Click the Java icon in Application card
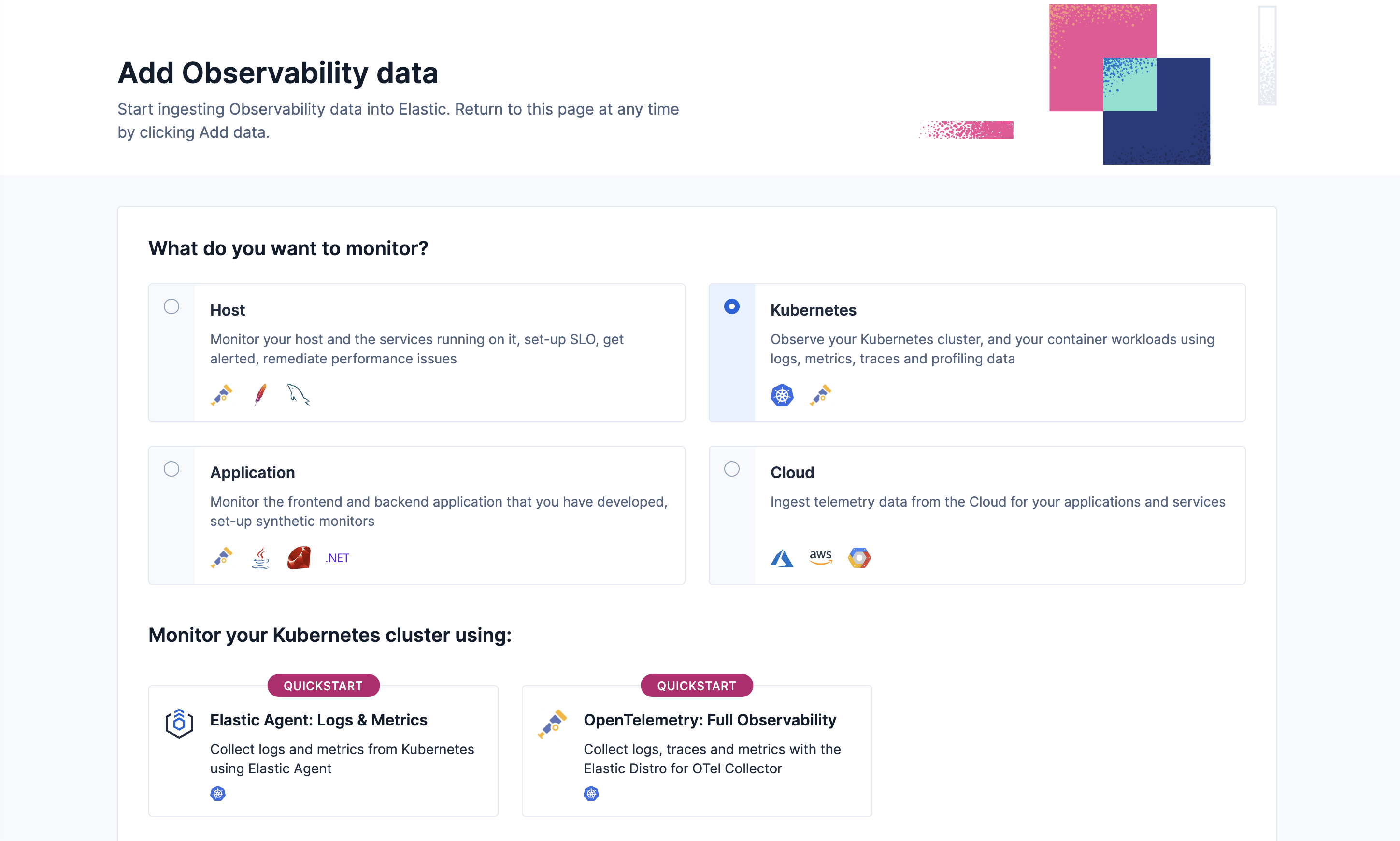This screenshot has width=1400, height=841. pyautogui.click(x=260, y=558)
